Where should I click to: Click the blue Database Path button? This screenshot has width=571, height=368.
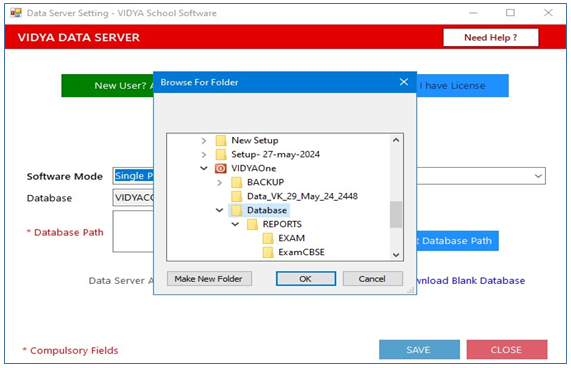(x=457, y=241)
